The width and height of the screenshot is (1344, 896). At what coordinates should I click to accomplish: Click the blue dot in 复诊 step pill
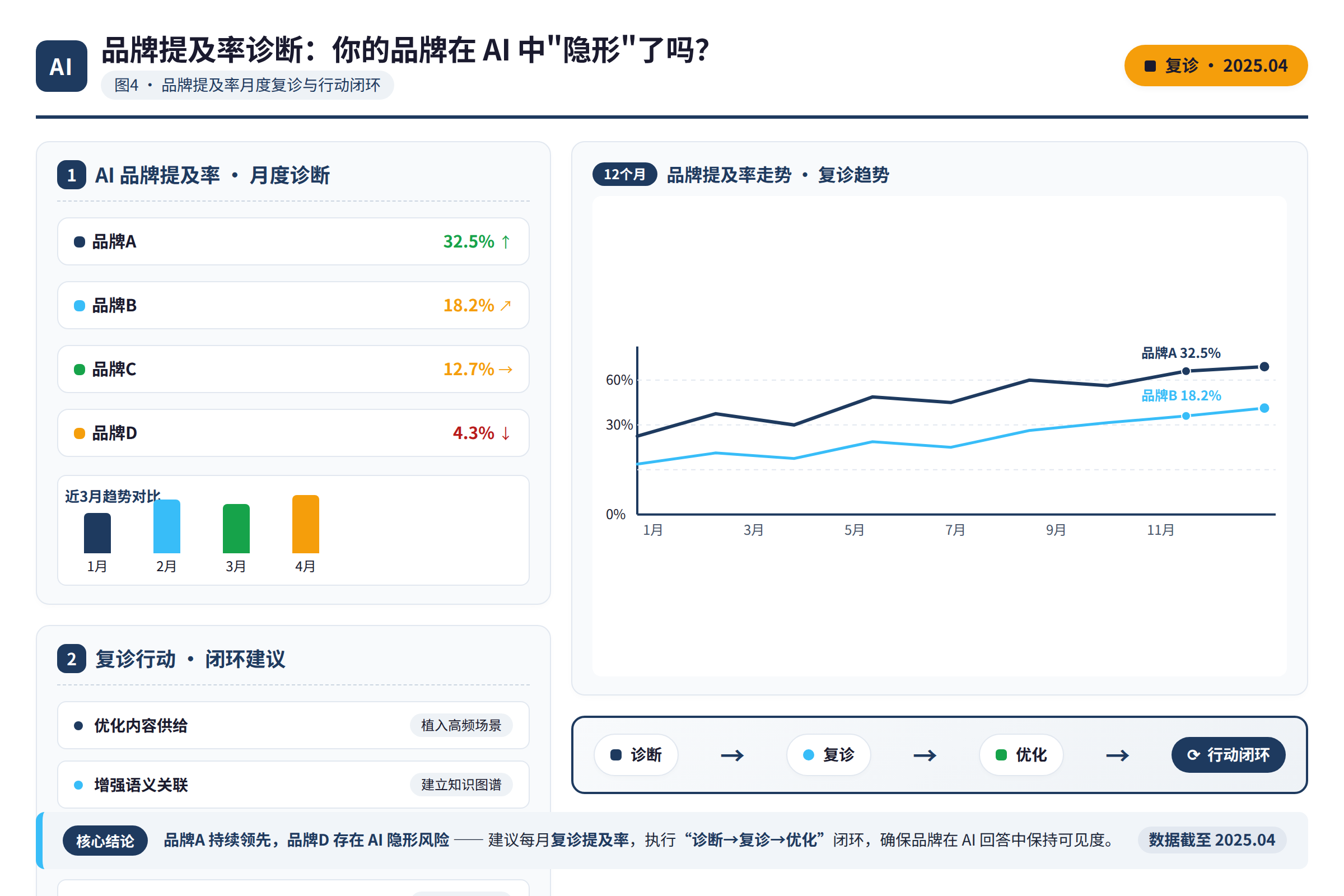(809, 755)
